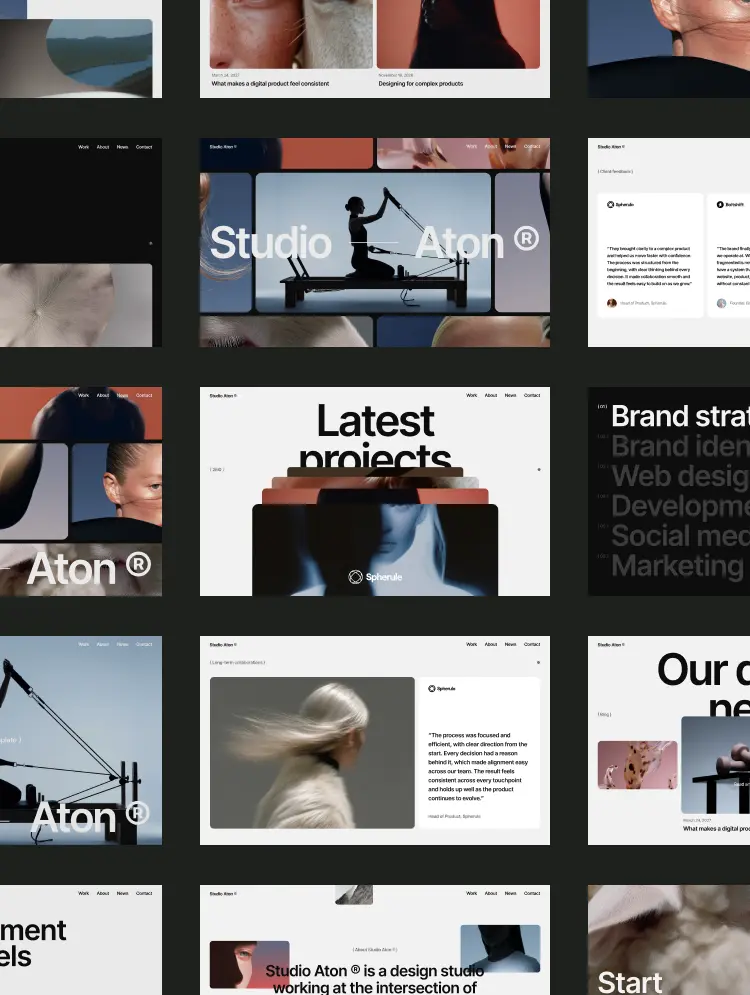Click Contact in the About Studio Aton mockup nav
750x995 pixels.
pyautogui.click(x=532, y=893)
